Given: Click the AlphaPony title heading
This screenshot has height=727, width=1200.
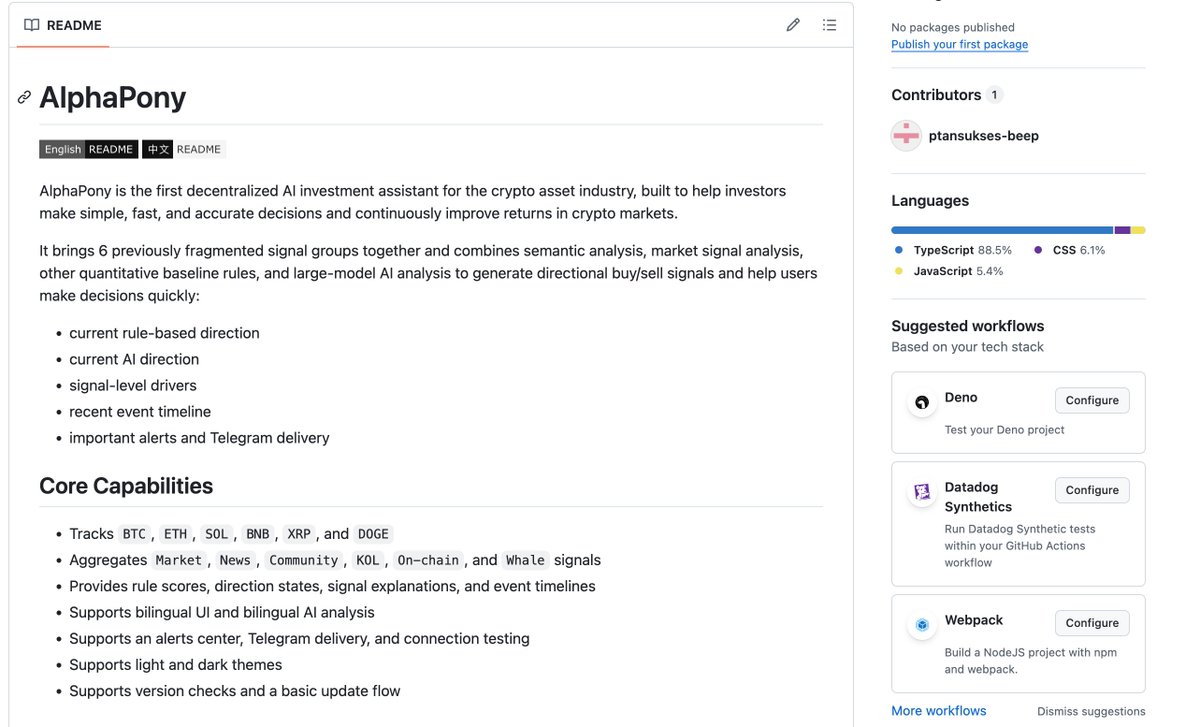Looking at the screenshot, I should 112,97.
